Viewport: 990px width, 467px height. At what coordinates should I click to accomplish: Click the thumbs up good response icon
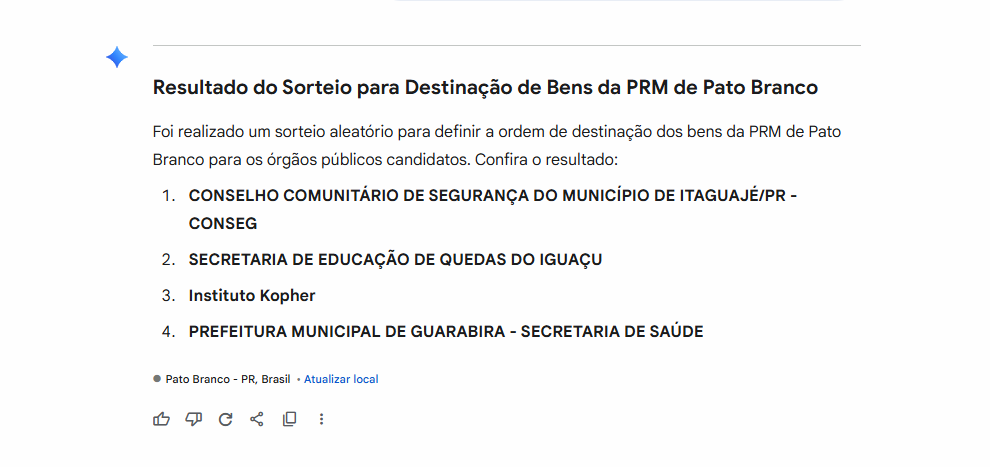click(161, 419)
